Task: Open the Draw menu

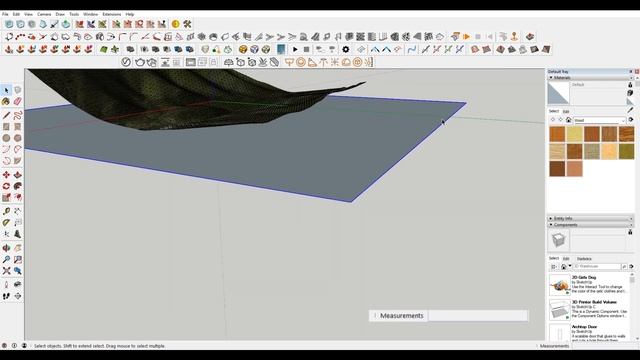Action: [x=60, y=14]
